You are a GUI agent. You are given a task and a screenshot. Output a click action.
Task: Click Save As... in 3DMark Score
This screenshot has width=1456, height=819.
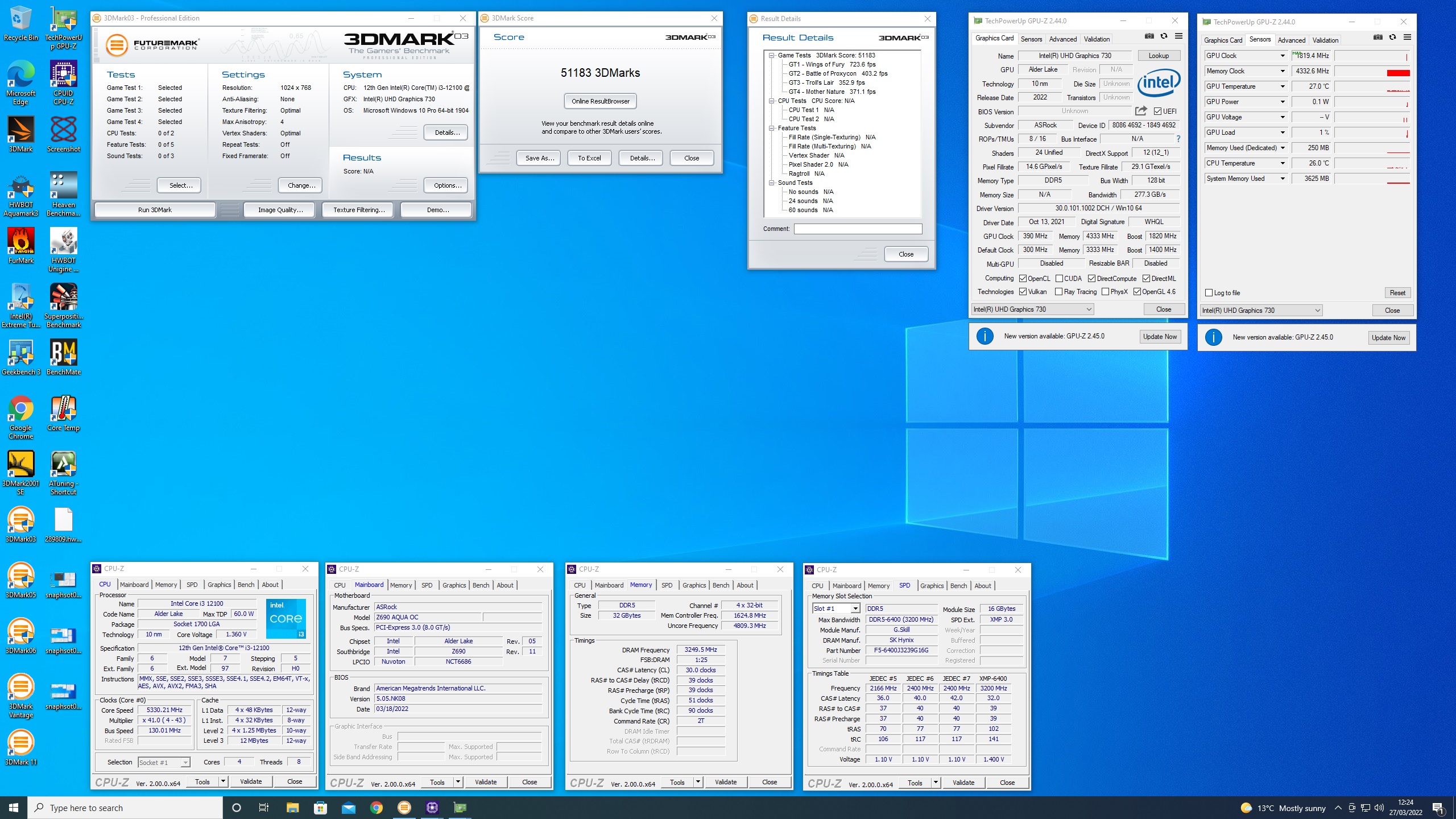pyautogui.click(x=539, y=158)
